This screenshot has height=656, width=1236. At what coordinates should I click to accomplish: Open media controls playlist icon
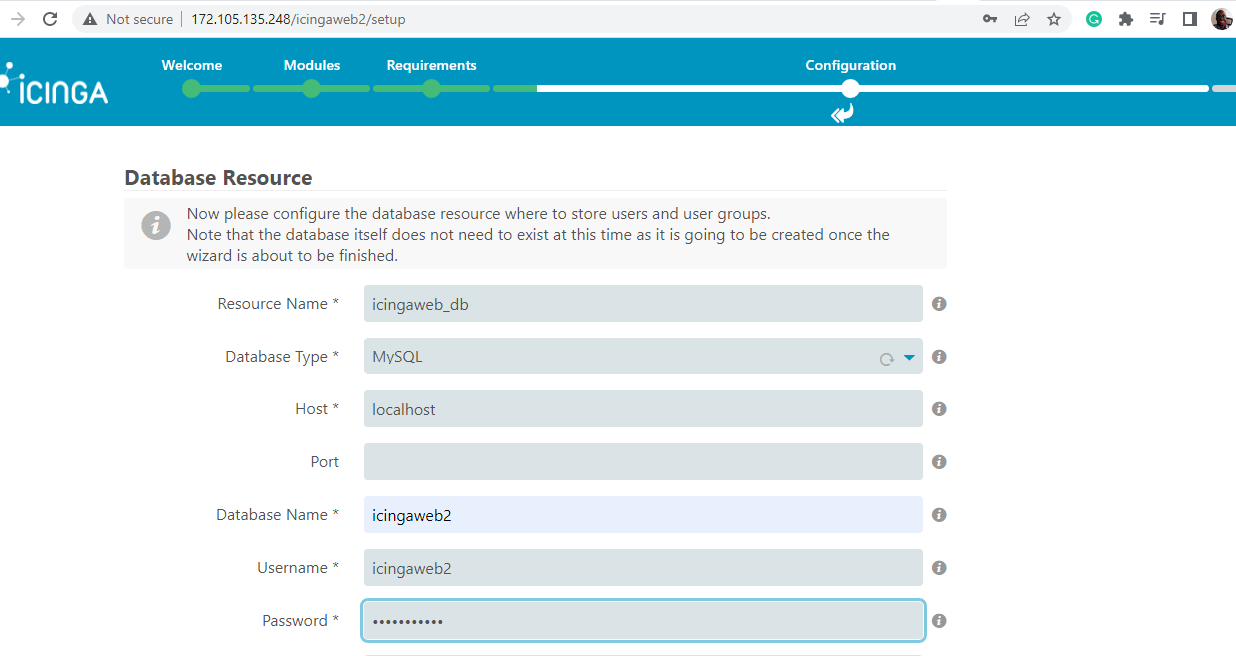click(1158, 19)
